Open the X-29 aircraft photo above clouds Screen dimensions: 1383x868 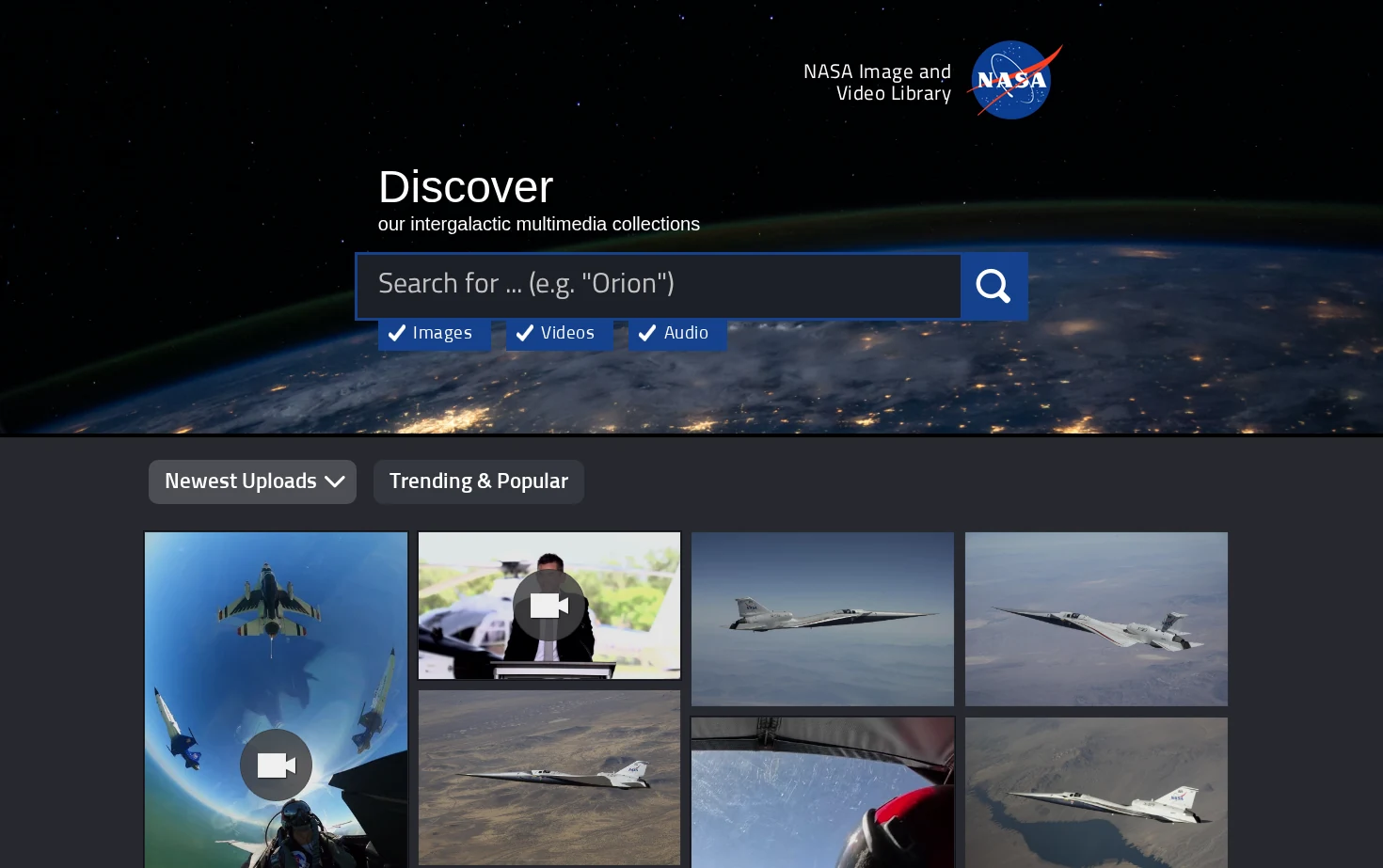822,619
